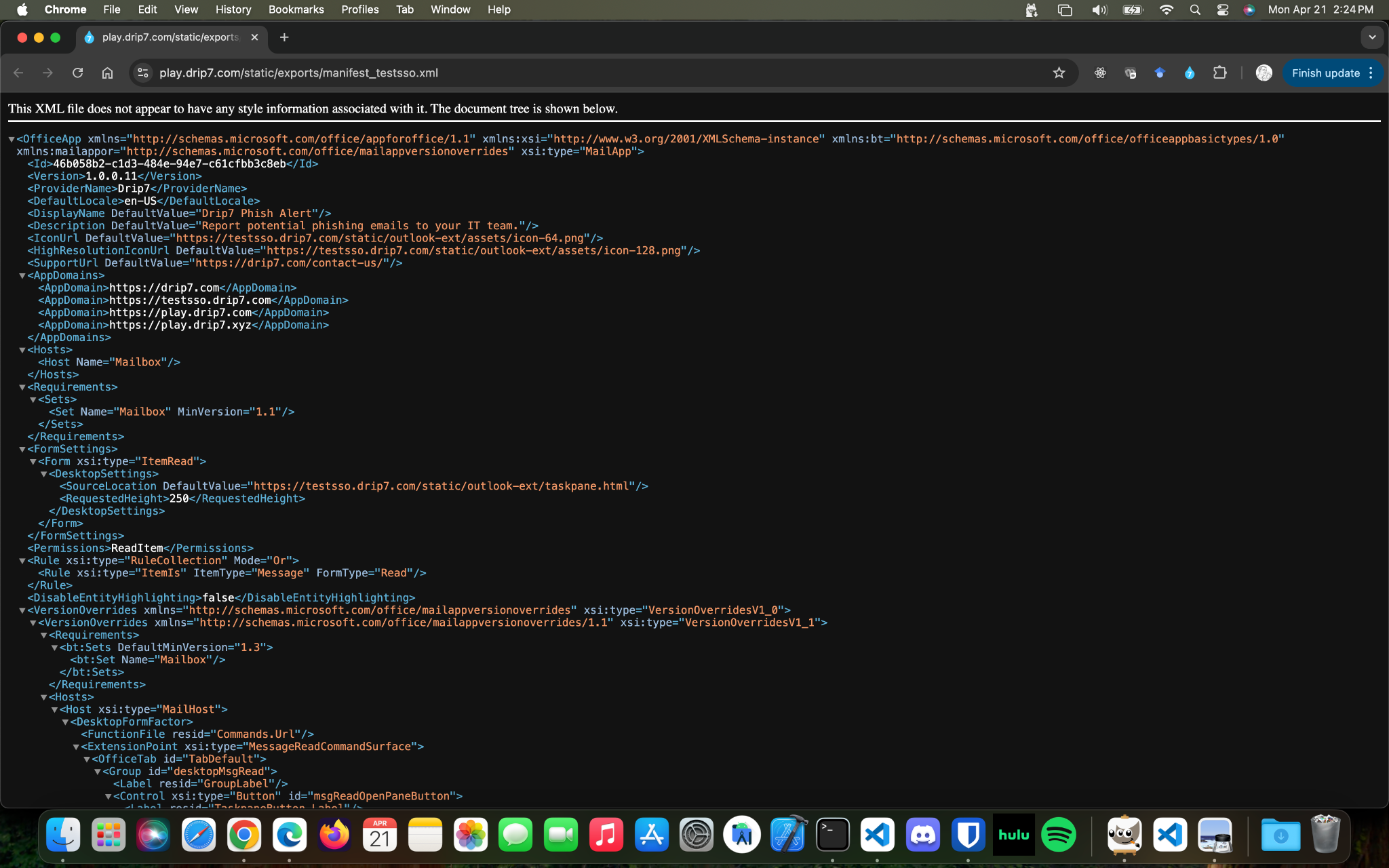1389x868 pixels.
Task: Bookmark this page with the star icon
Action: pos(1059,73)
